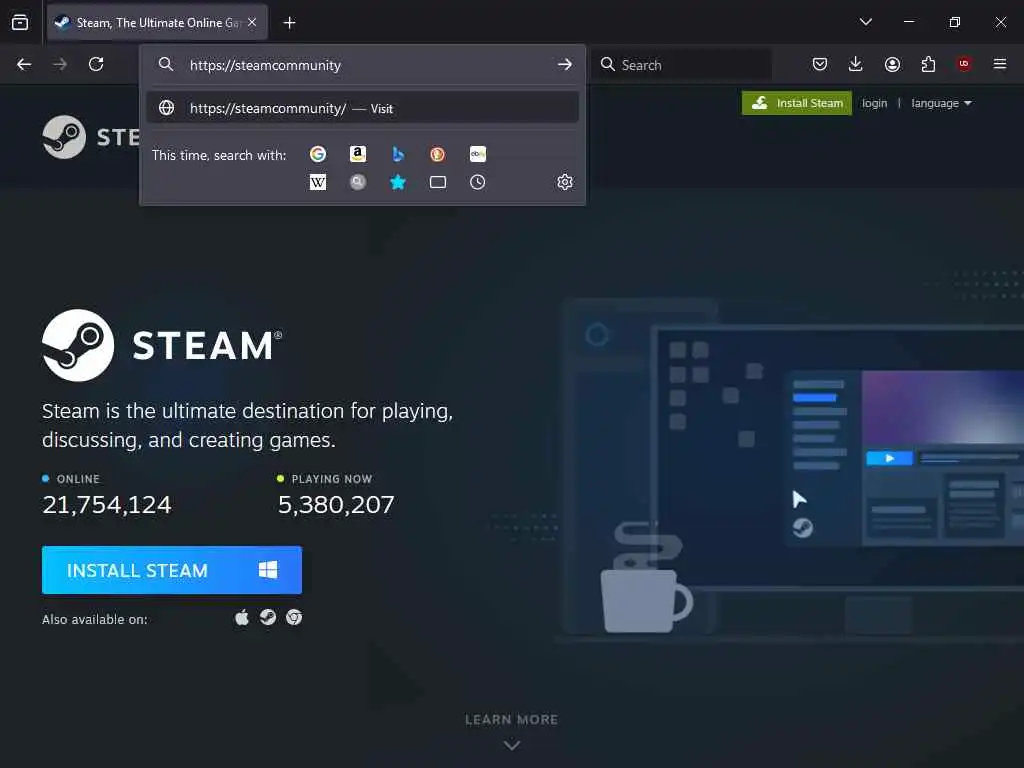
Task: Expand the language dropdown
Action: (x=941, y=103)
